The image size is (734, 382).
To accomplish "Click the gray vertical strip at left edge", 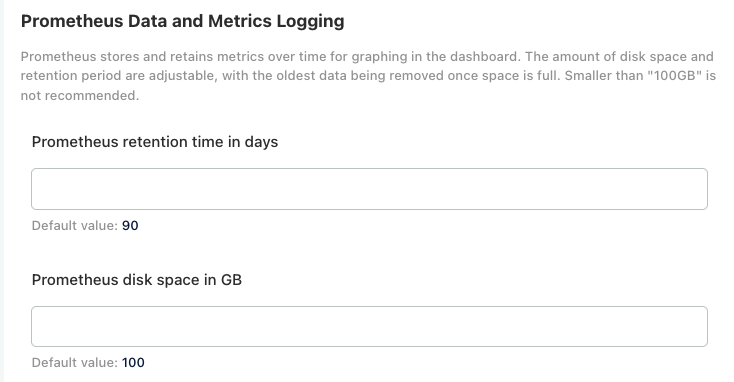I will (2, 191).
